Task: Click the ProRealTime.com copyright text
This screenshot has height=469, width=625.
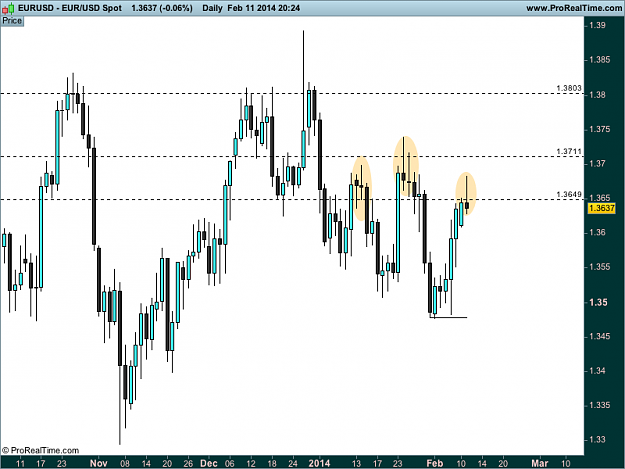Action: click(x=41, y=451)
